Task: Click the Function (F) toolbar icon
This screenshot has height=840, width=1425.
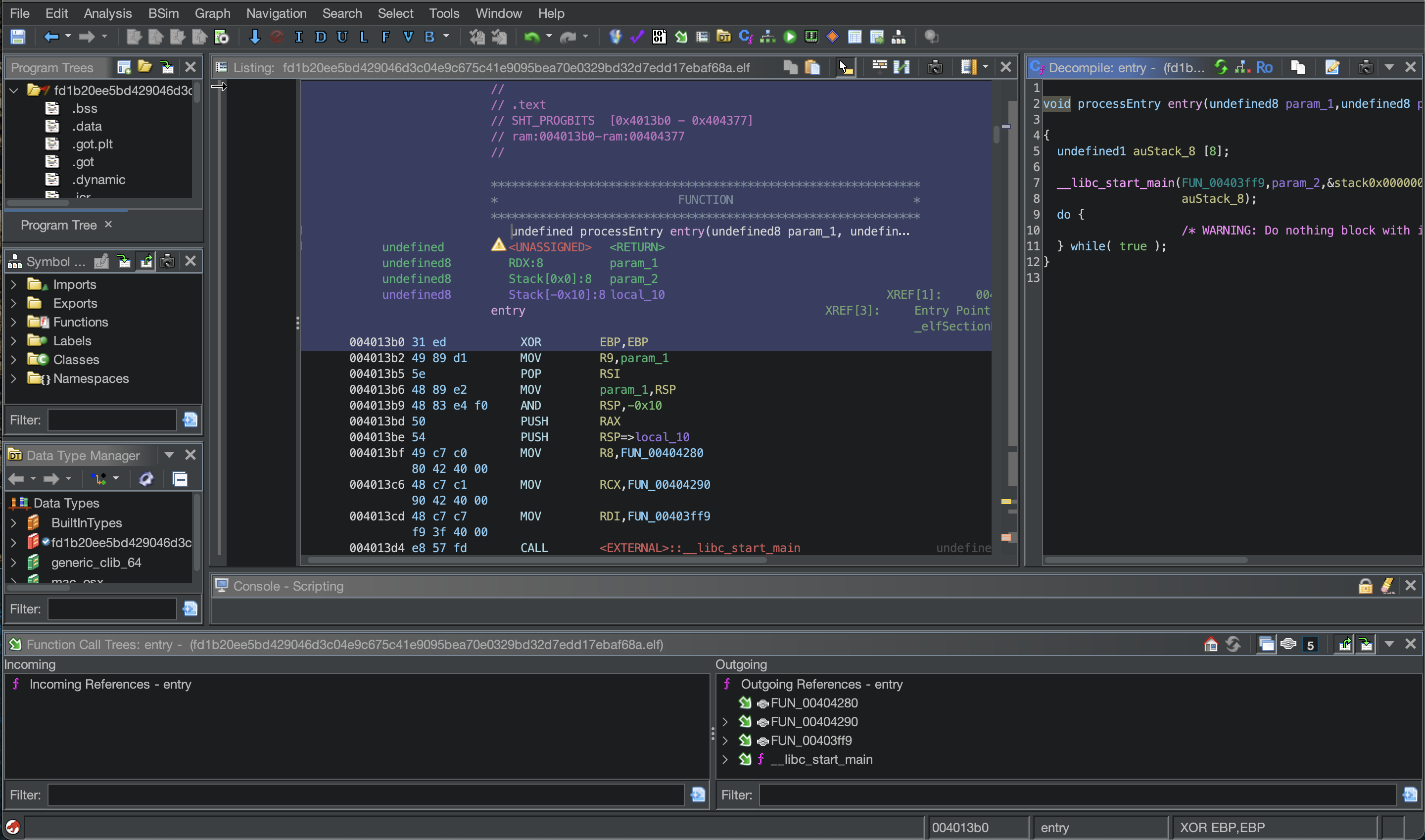Action: [x=385, y=37]
